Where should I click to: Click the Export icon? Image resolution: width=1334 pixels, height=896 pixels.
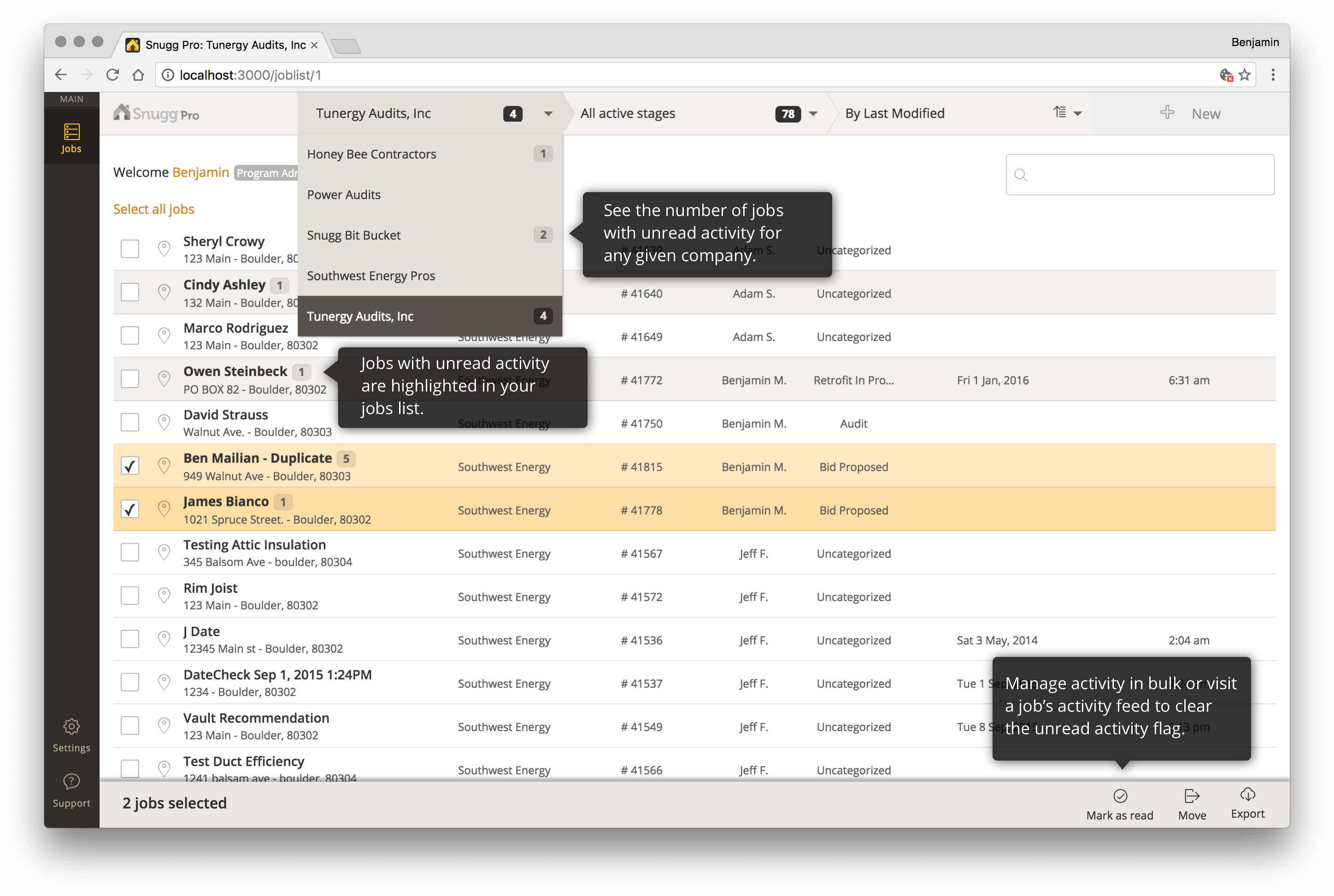click(1247, 794)
